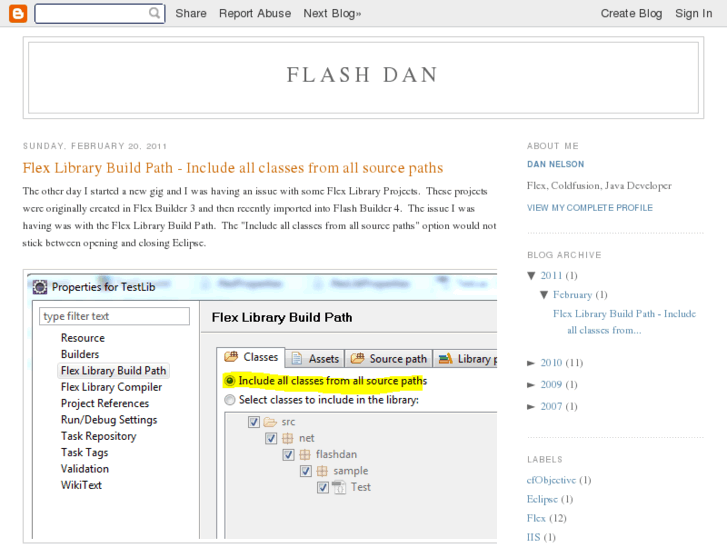Select Builders in properties list
This screenshot has width=727, height=545.
tap(80, 354)
